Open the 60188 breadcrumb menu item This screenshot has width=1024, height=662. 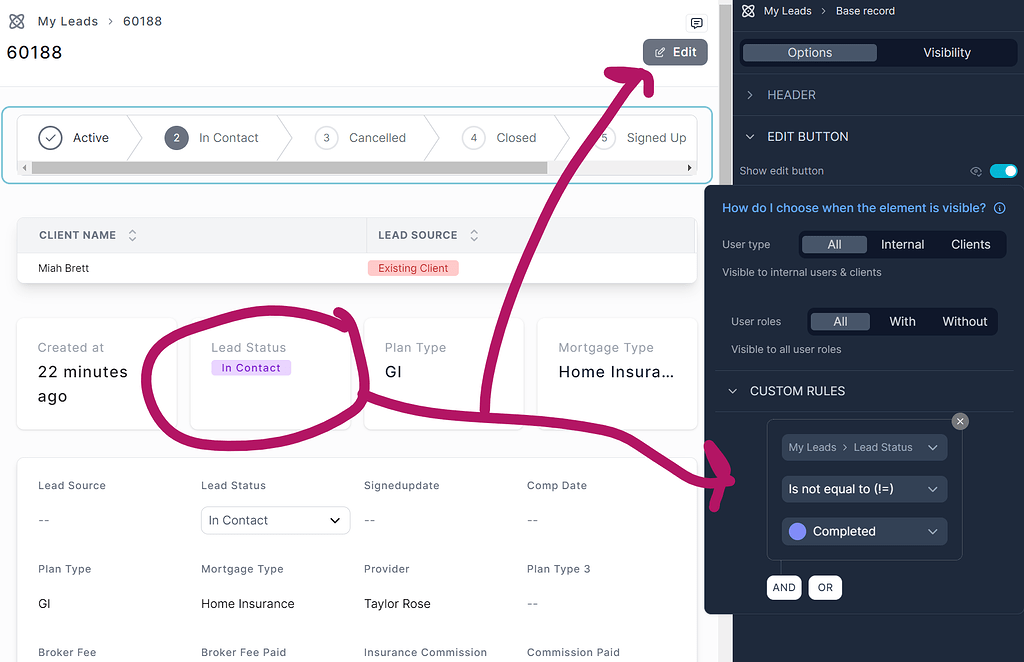(x=142, y=20)
